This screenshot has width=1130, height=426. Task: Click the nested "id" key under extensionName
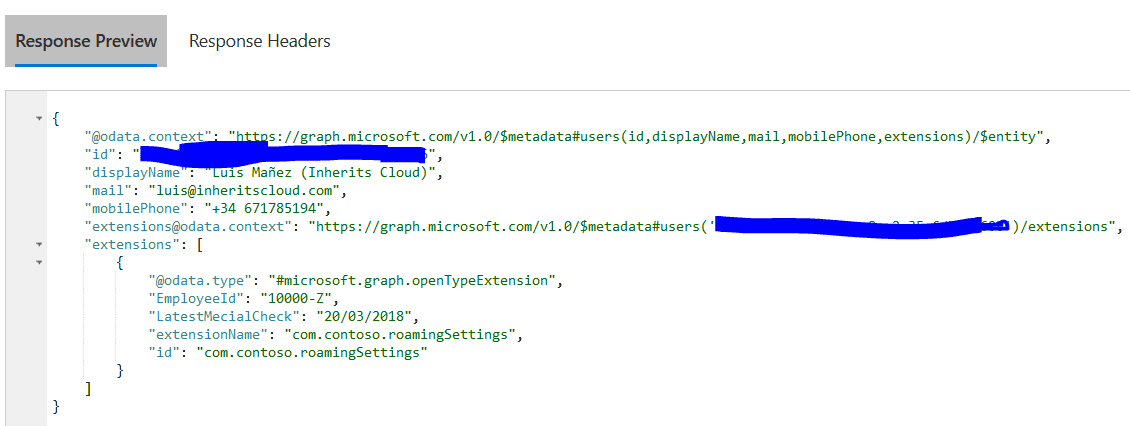click(164, 352)
